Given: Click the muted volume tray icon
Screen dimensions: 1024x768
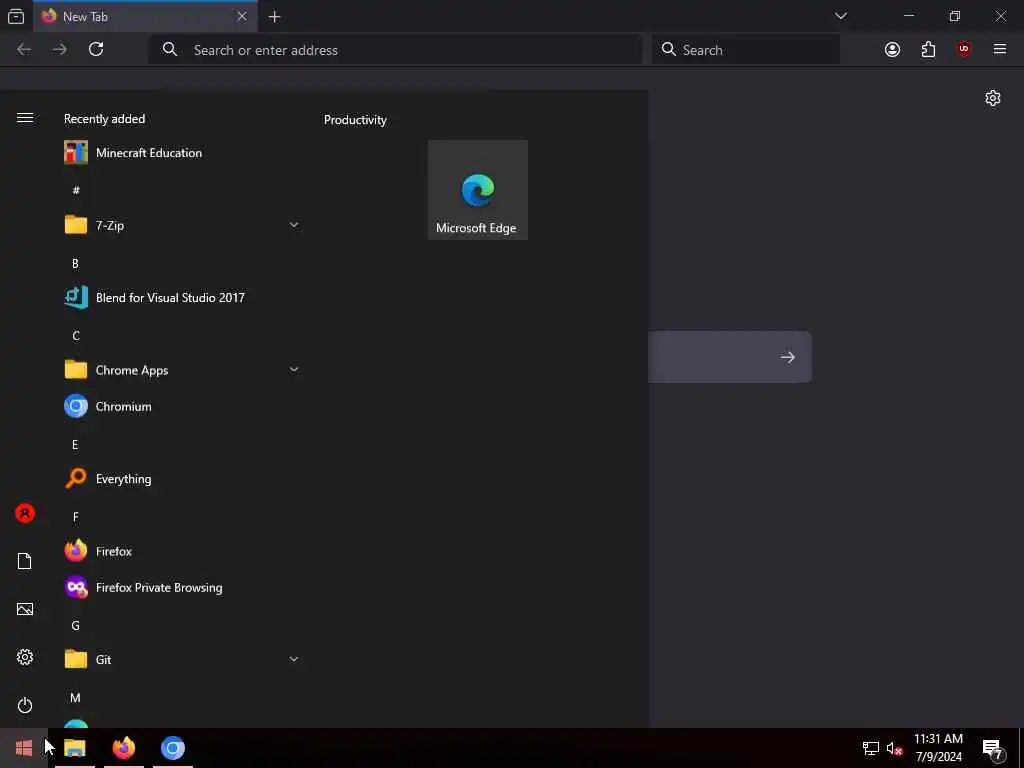Looking at the screenshot, I should 895,748.
